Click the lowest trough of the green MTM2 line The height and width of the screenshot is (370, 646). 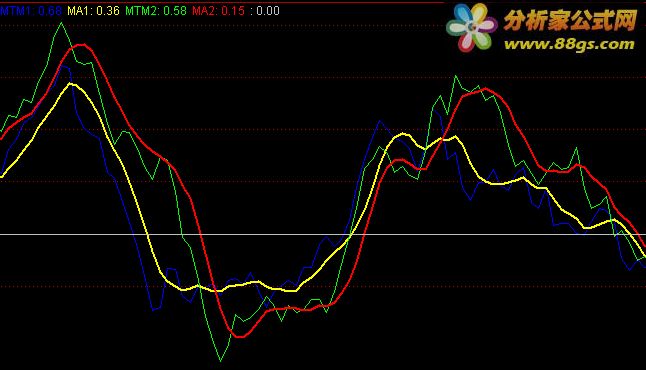coord(220,361)
